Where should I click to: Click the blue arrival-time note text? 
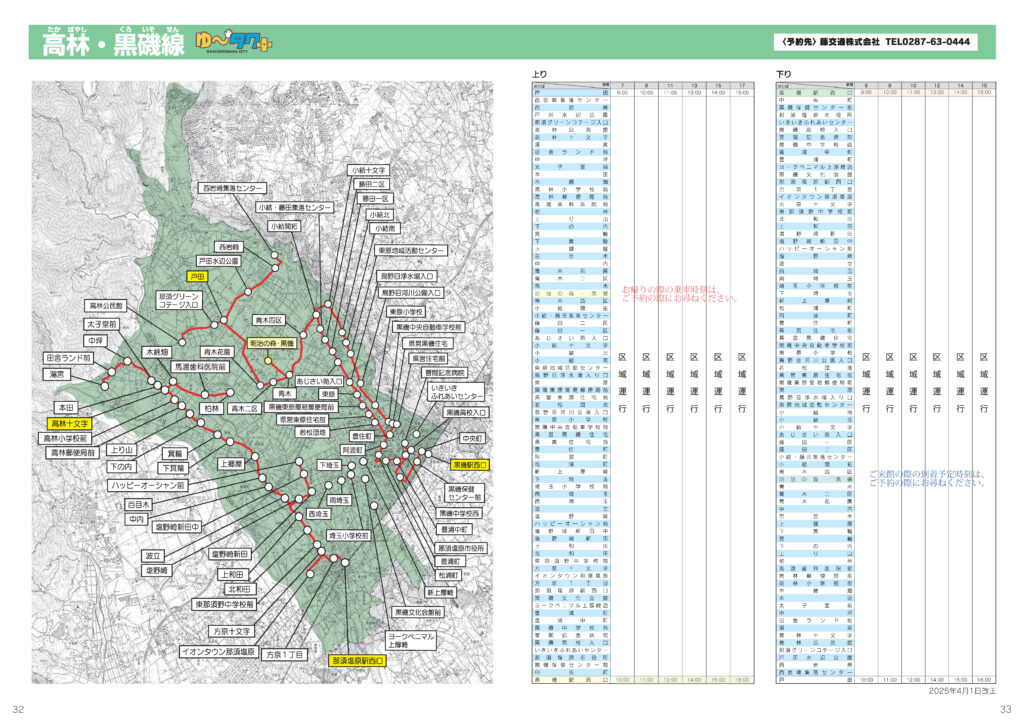coord(927,478)
